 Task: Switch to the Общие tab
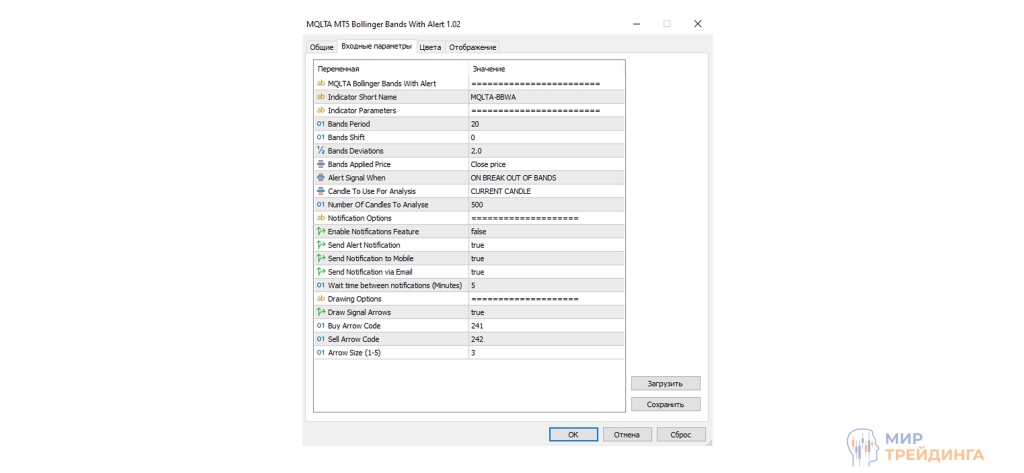tap(321, 47)
